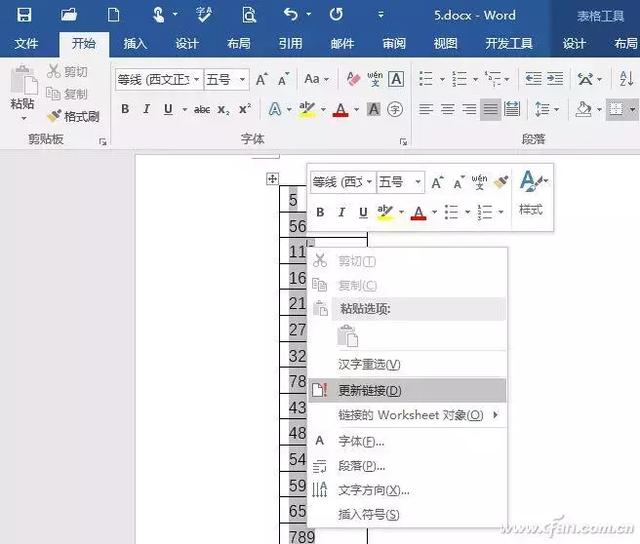Activate the 格式刷 format painter
The image size is (640, 544).
[x=73, y=117]
